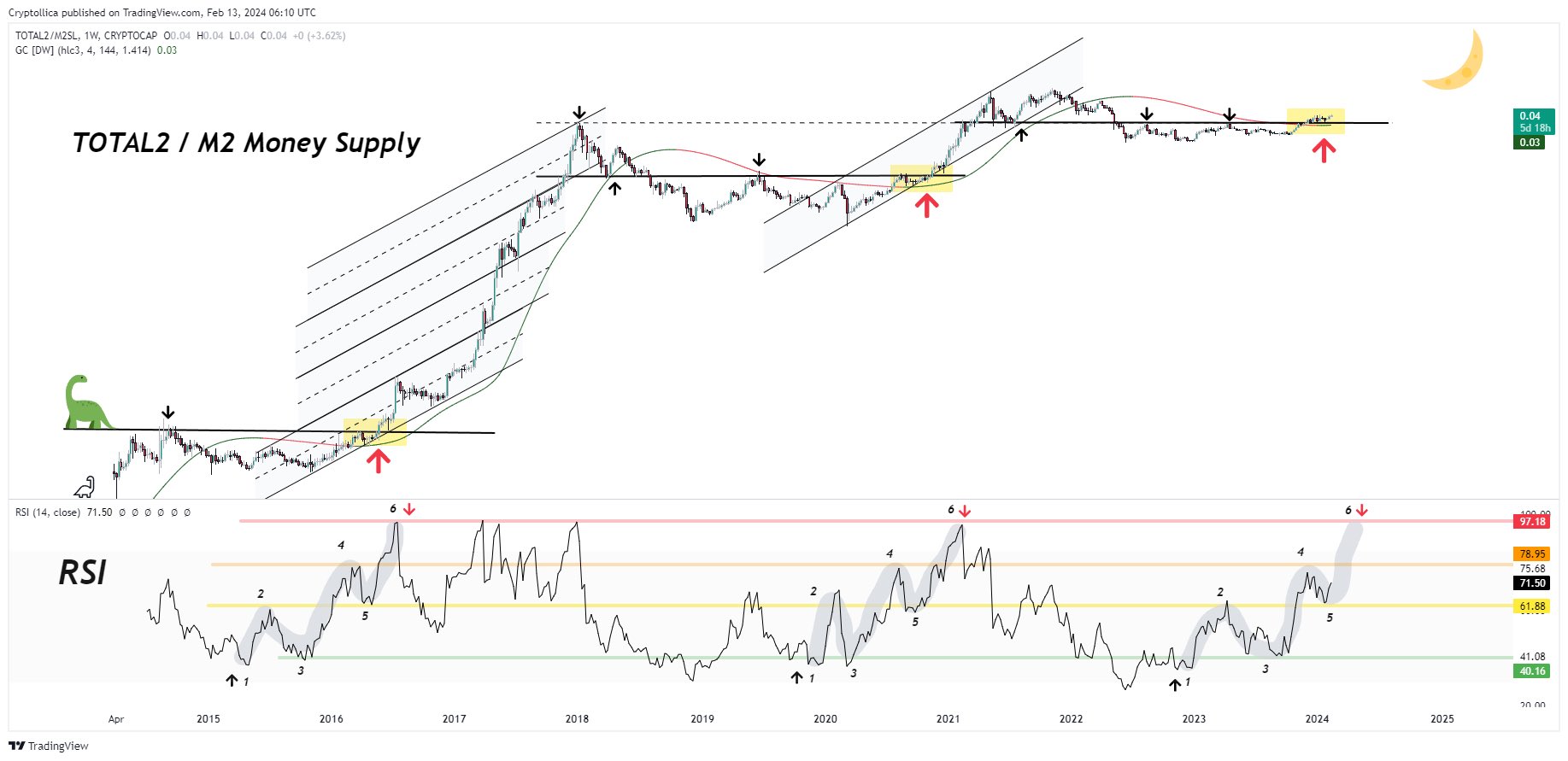Click the red up arrow near late 2020
The width and height of the screenshot is (1568, 761).
(x=926, y=205)
